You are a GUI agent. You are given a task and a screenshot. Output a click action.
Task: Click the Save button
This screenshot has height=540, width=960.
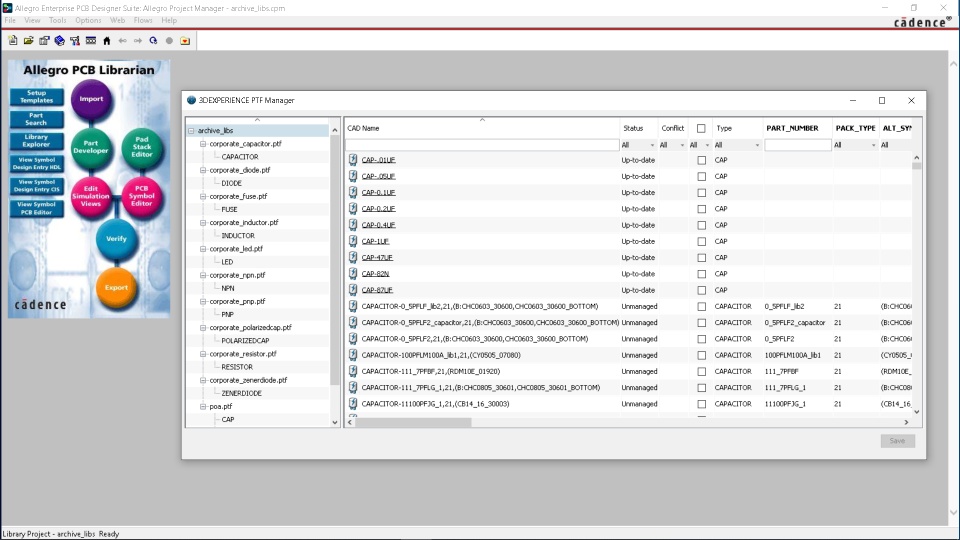click(x=898, y=441)
